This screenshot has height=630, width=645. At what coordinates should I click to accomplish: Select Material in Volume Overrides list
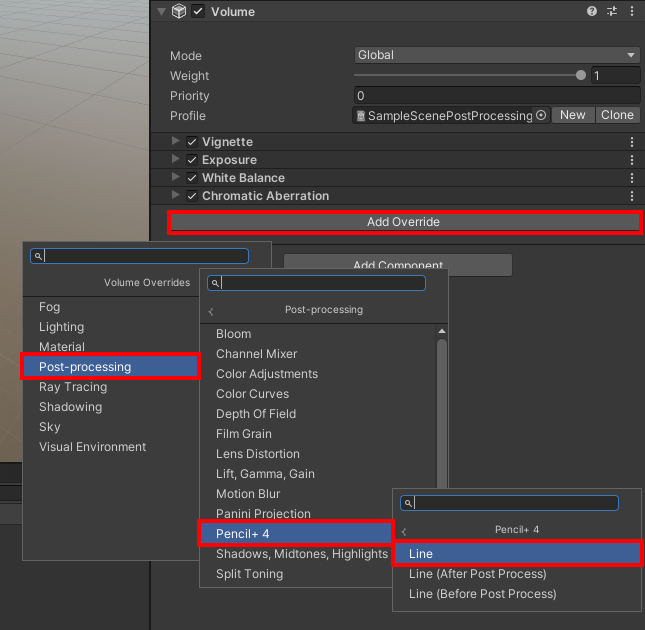tap(111, 347)
